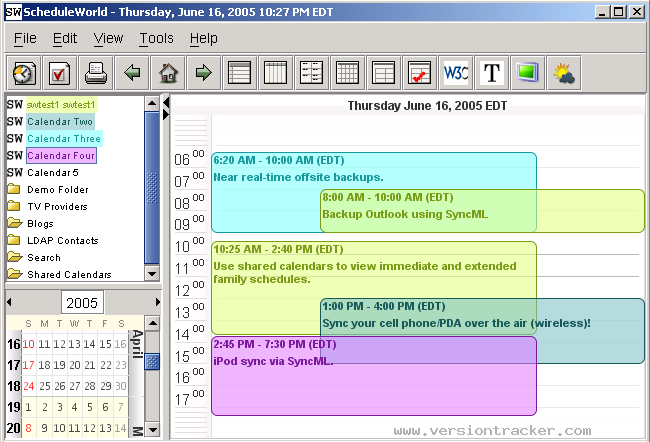Switch to horizontal rows day view icon
This screenshot has width=650, height=442.
click(x=239, y=73)
